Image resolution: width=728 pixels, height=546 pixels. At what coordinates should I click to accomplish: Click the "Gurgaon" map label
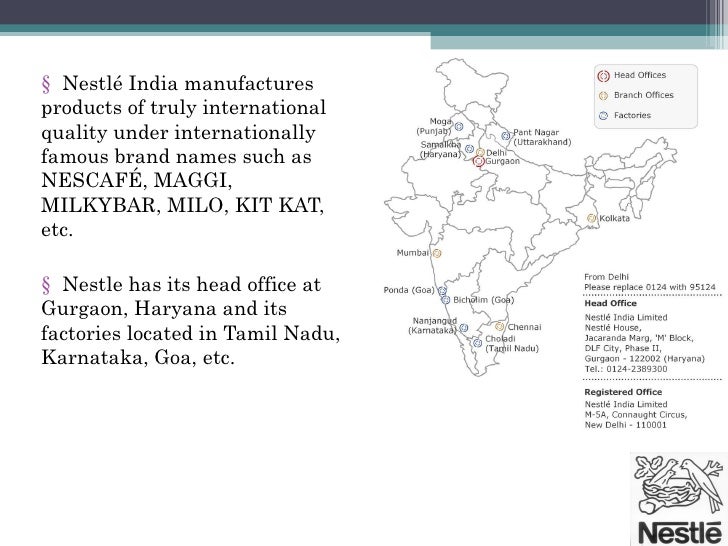502,161
